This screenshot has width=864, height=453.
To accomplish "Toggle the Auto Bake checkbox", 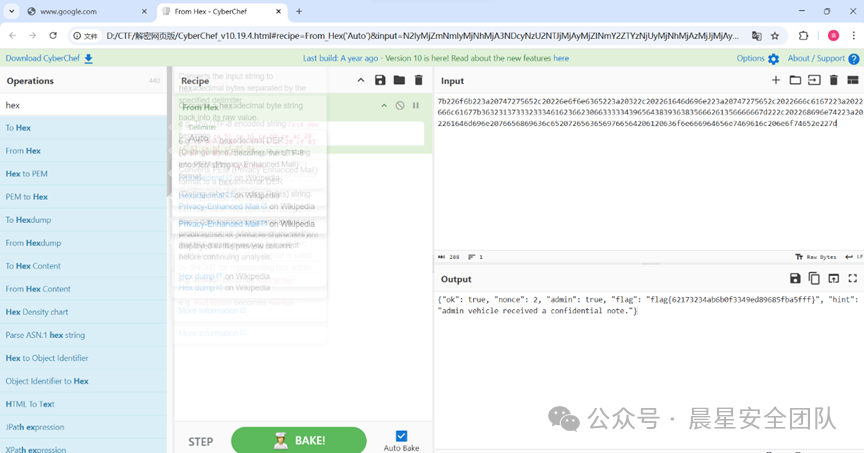I will tap(401, 436).
